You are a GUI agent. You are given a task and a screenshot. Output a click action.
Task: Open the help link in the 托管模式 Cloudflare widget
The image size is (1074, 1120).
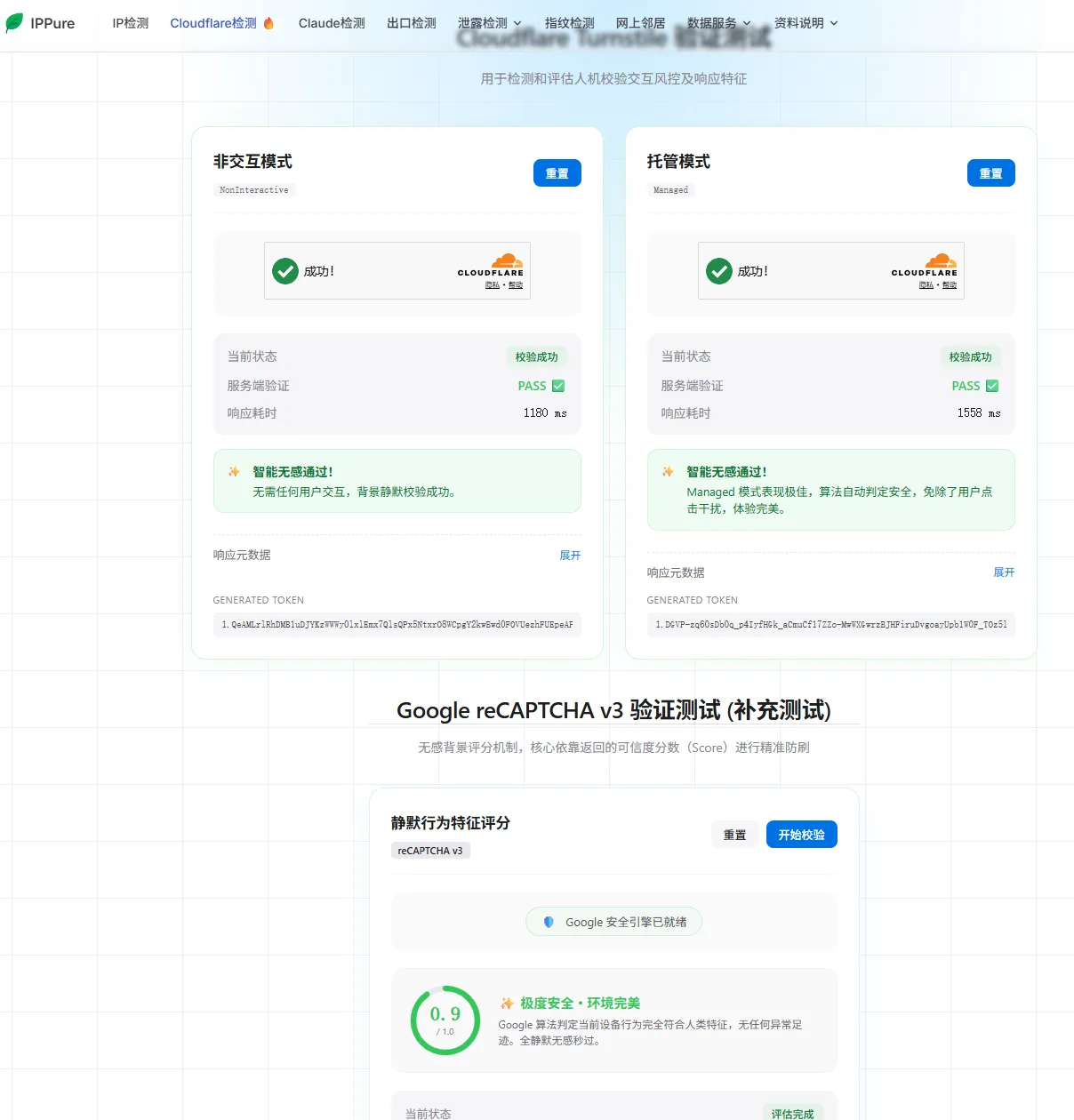(950, 285)
